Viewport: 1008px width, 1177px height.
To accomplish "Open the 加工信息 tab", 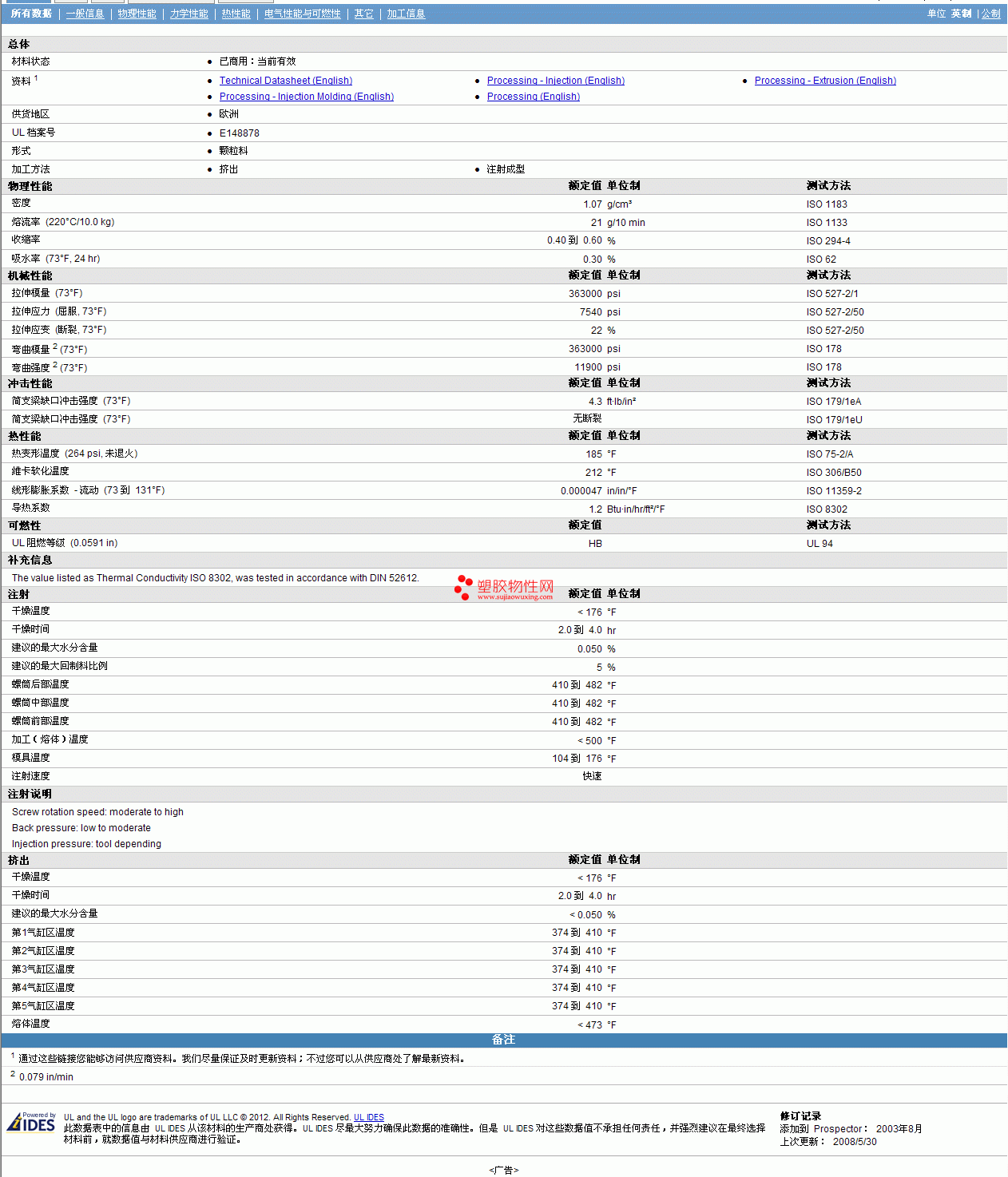I will (x=406, y=14).
